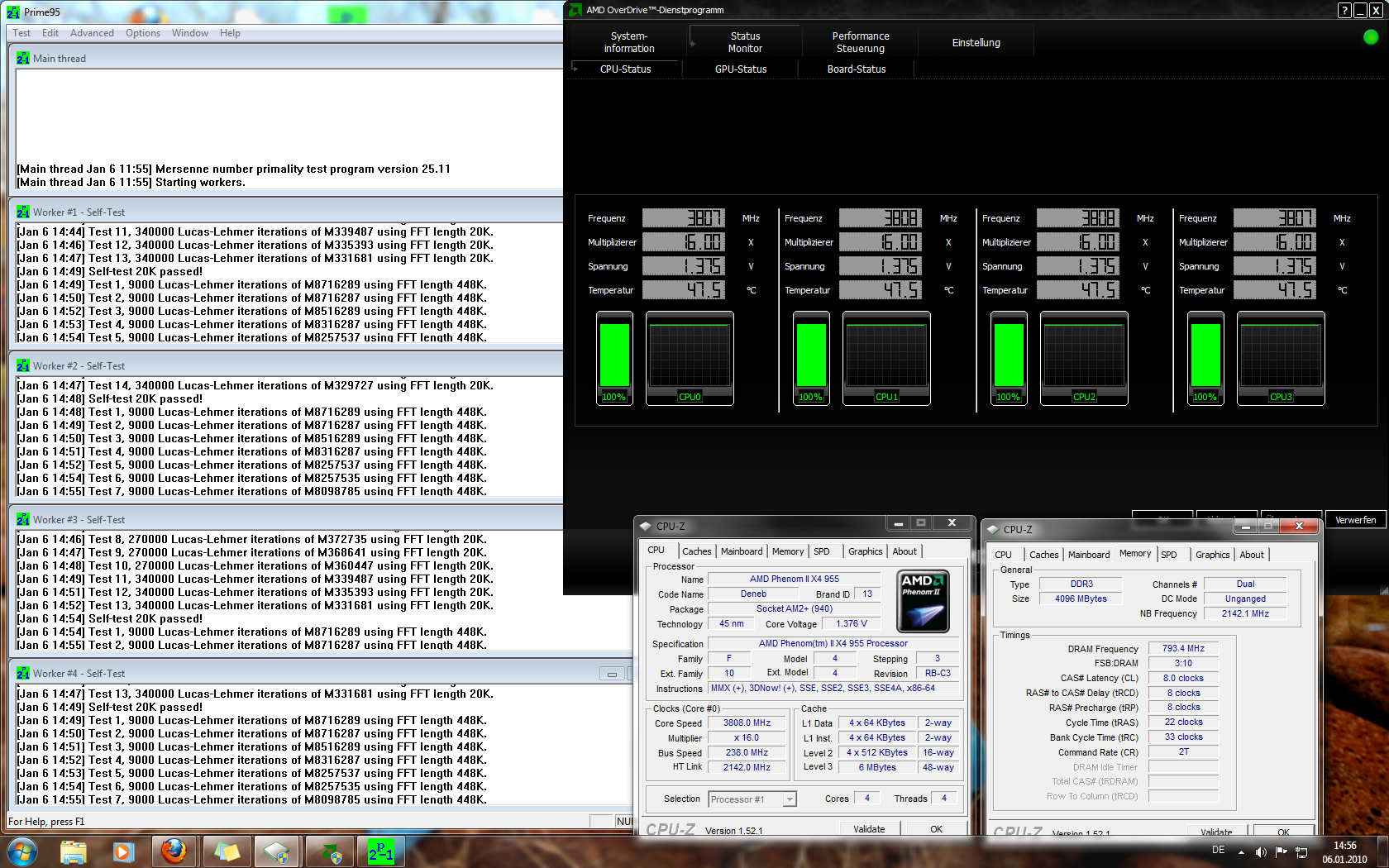Open the Memory tab in the CPU-Z processor window

[788, 551]
